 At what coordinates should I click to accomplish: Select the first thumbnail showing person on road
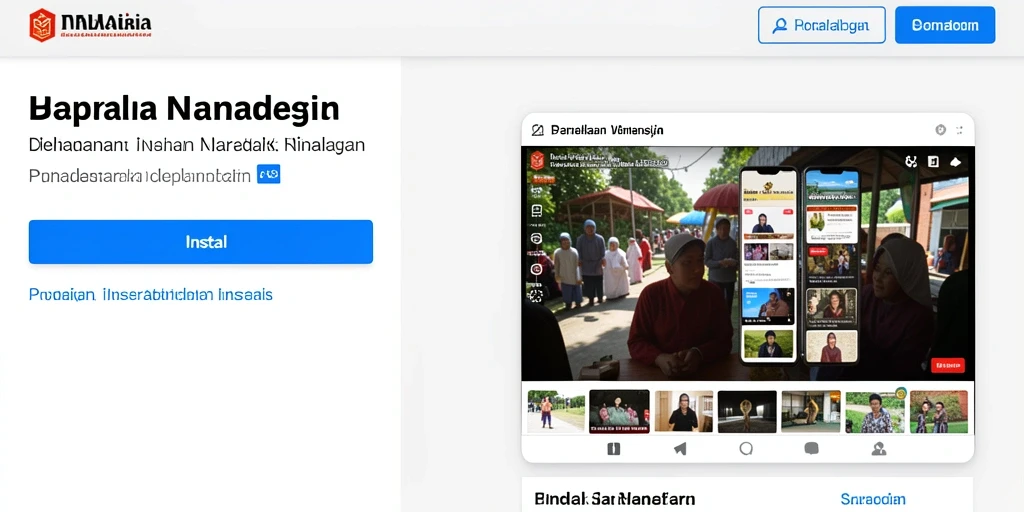click(x=556, y=411)
